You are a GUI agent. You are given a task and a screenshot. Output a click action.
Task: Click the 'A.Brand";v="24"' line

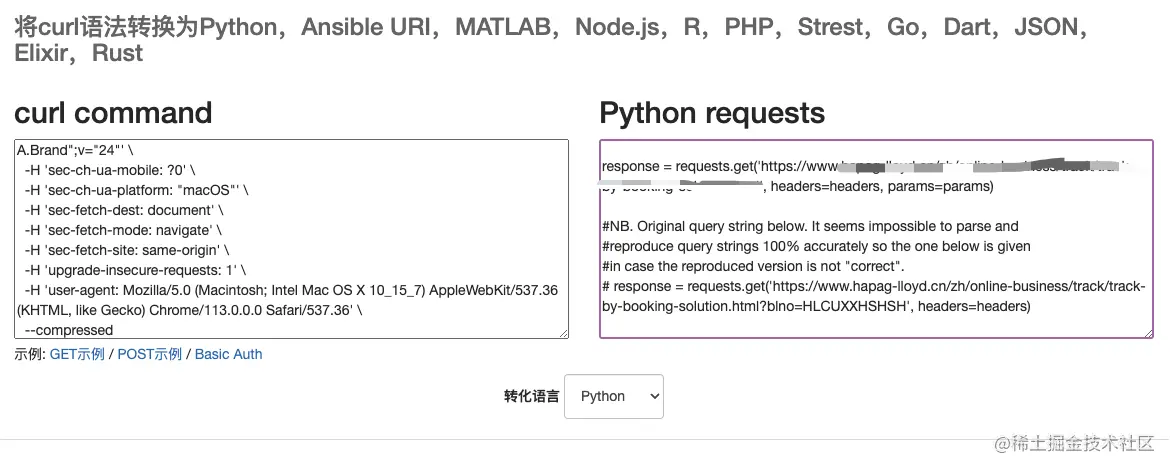[75, 150]
